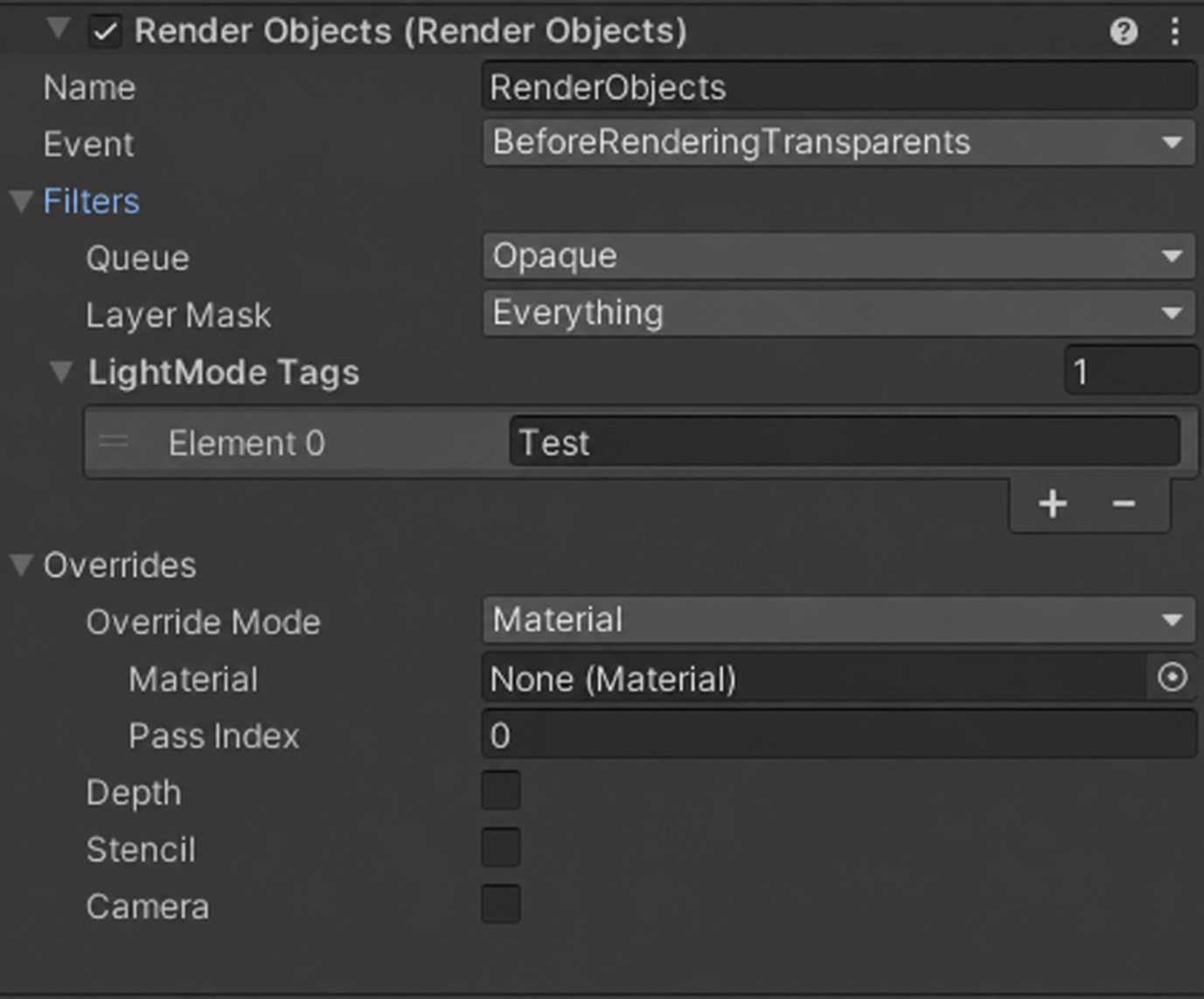
Task: Disable the Render Objects feature checkbox
Action: (105, 32)
